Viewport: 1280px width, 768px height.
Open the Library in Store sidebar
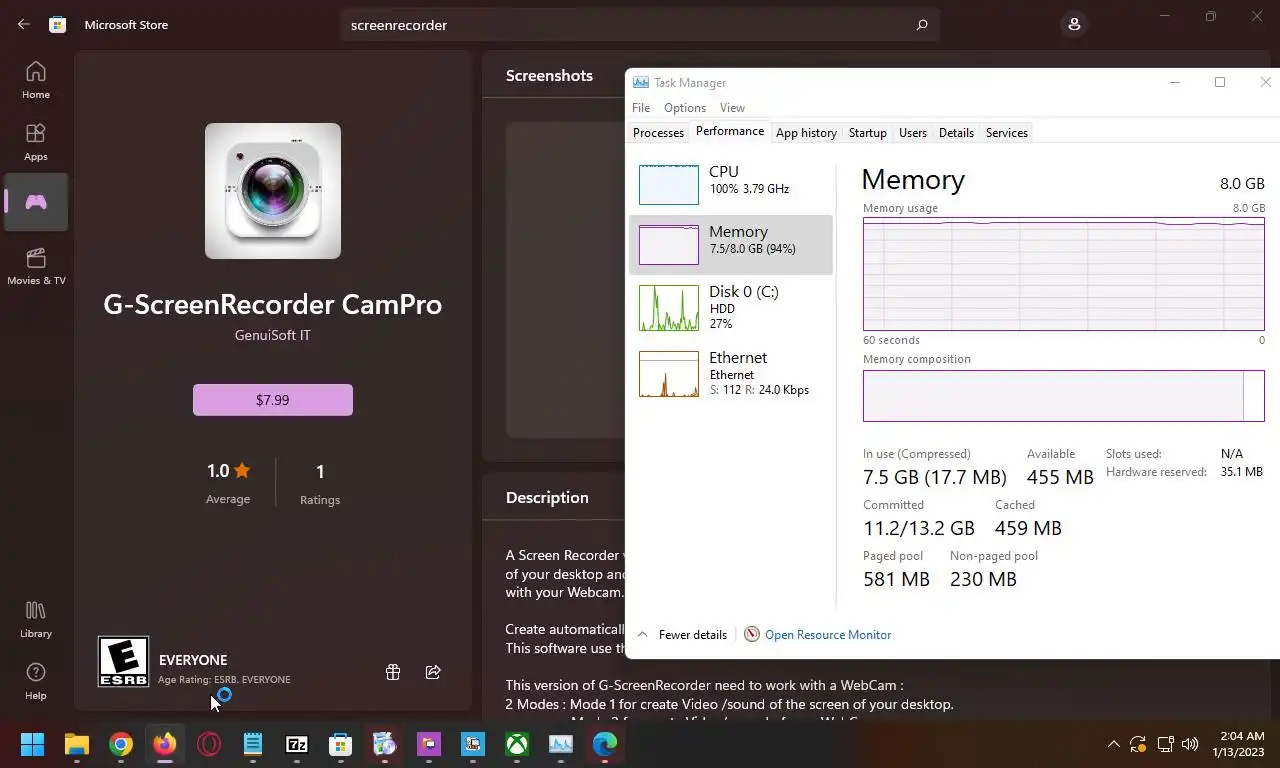click(x=36, y=619)
